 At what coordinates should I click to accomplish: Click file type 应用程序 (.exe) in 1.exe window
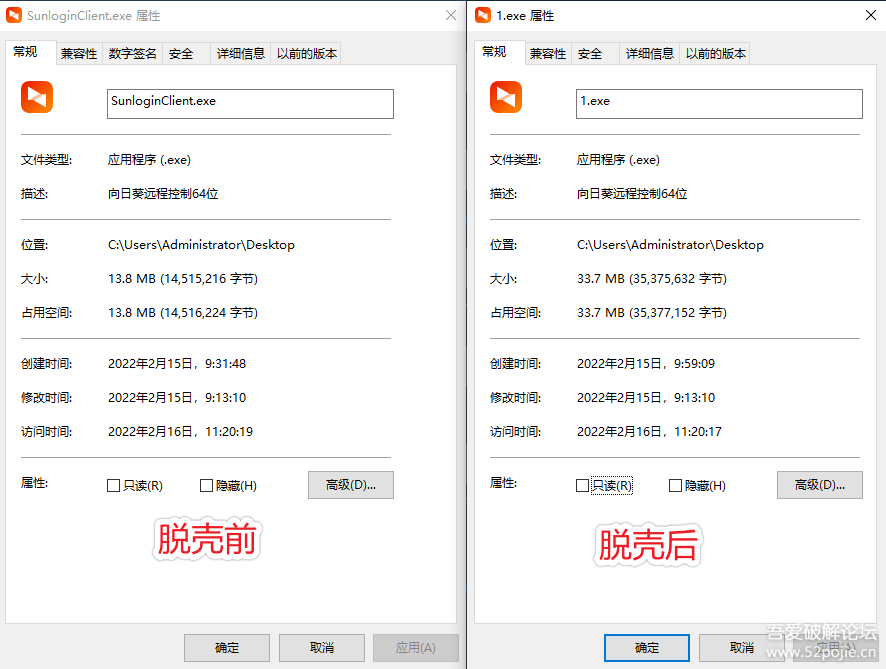point(619,160)
